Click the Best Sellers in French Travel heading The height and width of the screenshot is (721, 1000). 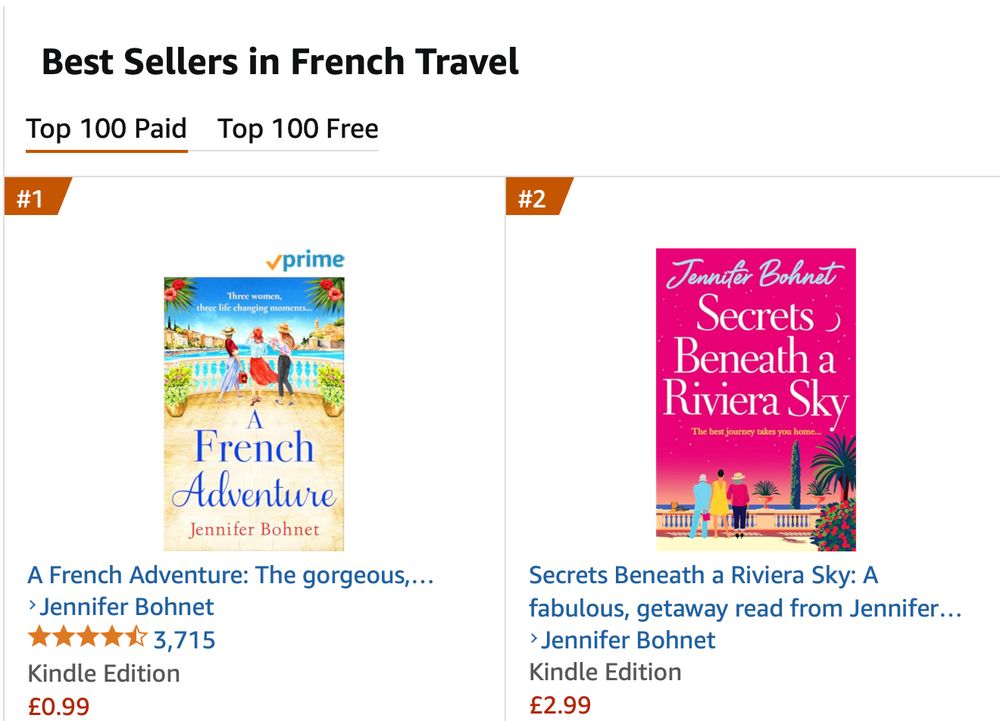pyautogui.click(x=280, y=62)
